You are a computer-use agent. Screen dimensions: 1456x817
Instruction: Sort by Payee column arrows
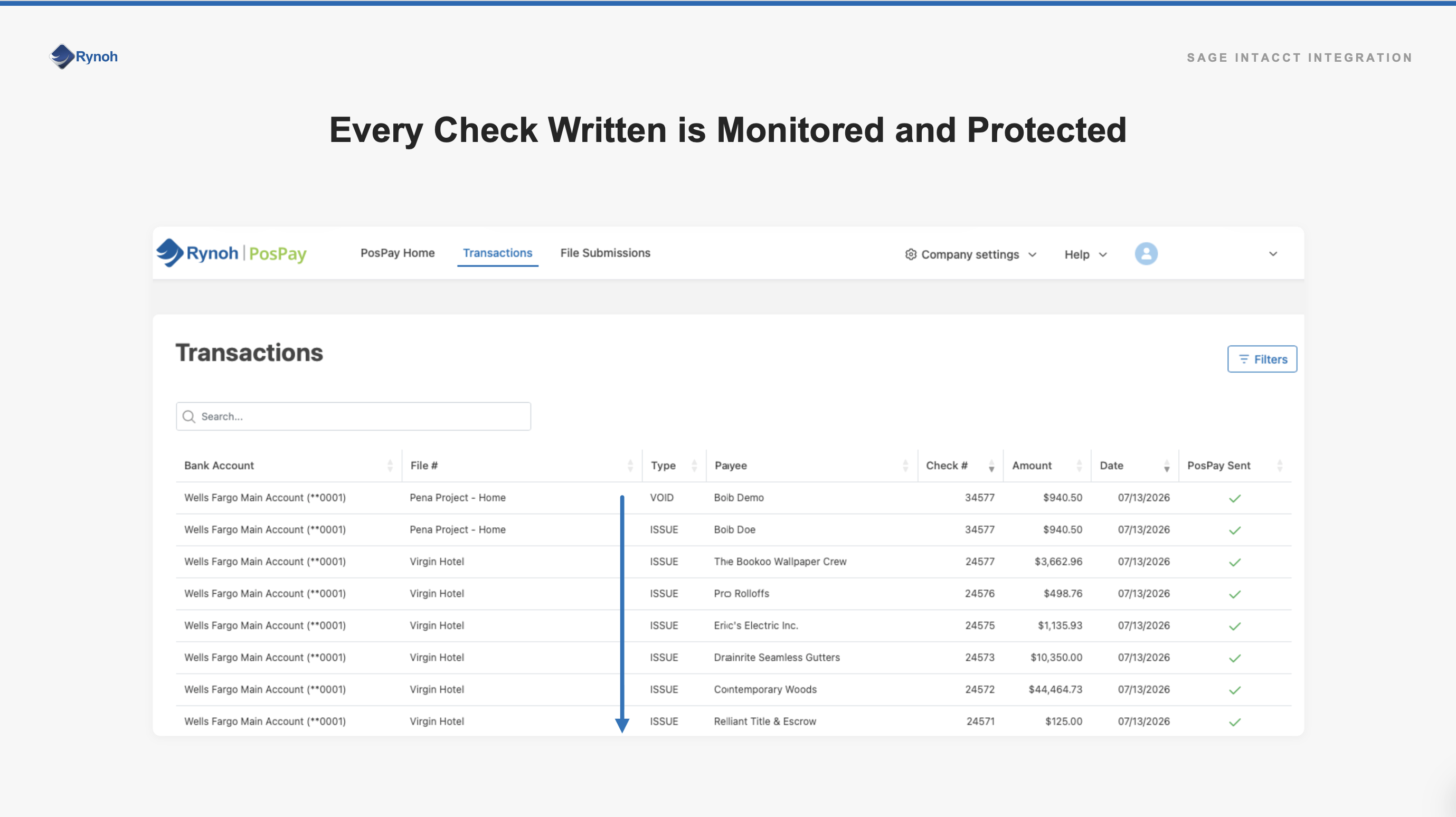(905, 465)
